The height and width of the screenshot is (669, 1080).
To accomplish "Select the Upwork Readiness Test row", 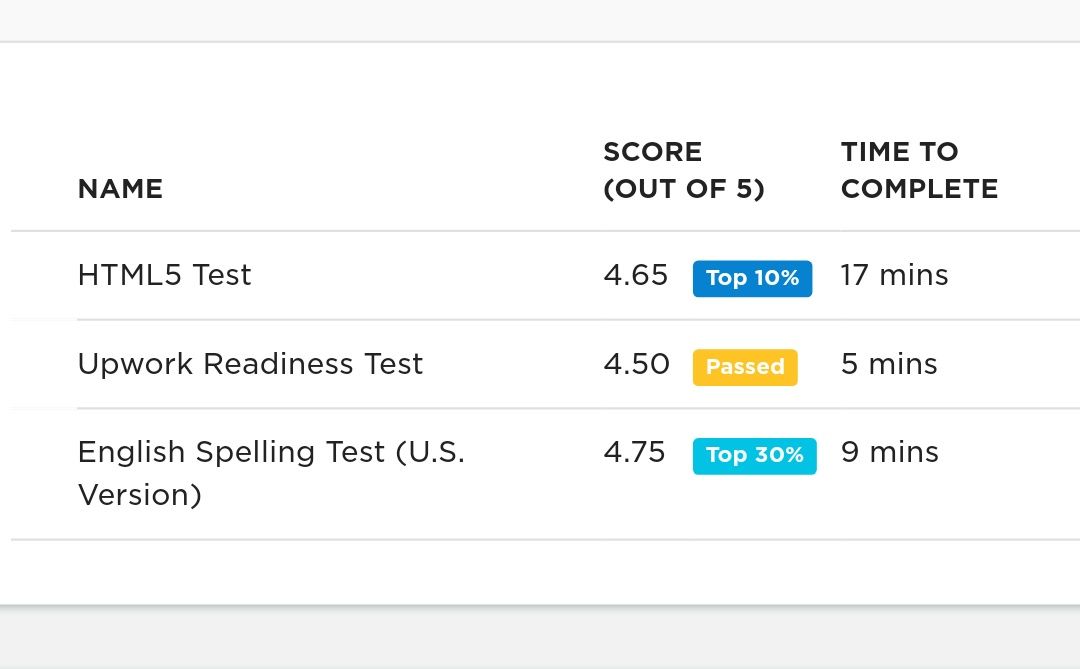I will pos(546,364).
